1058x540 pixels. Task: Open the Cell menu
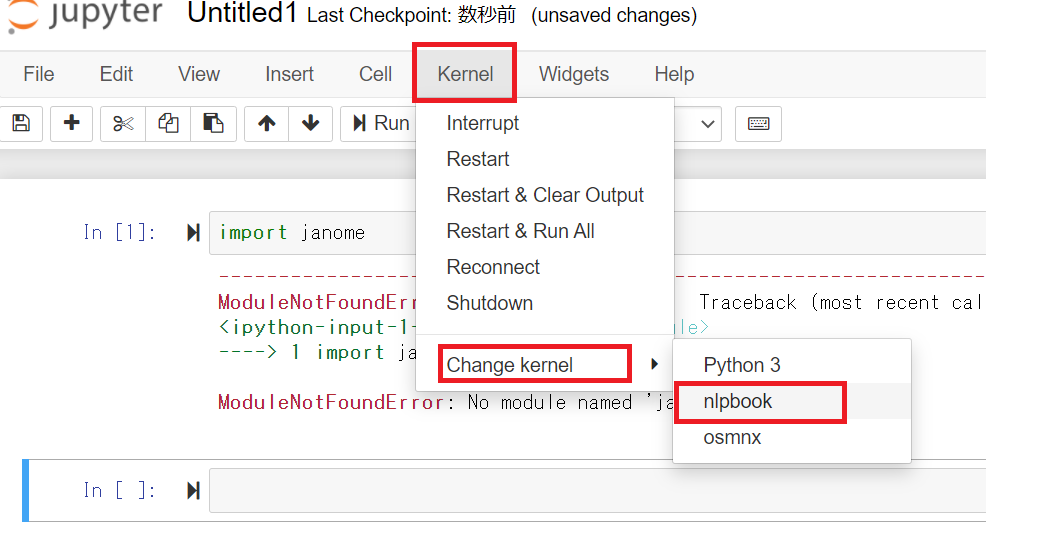click(375, 74)
